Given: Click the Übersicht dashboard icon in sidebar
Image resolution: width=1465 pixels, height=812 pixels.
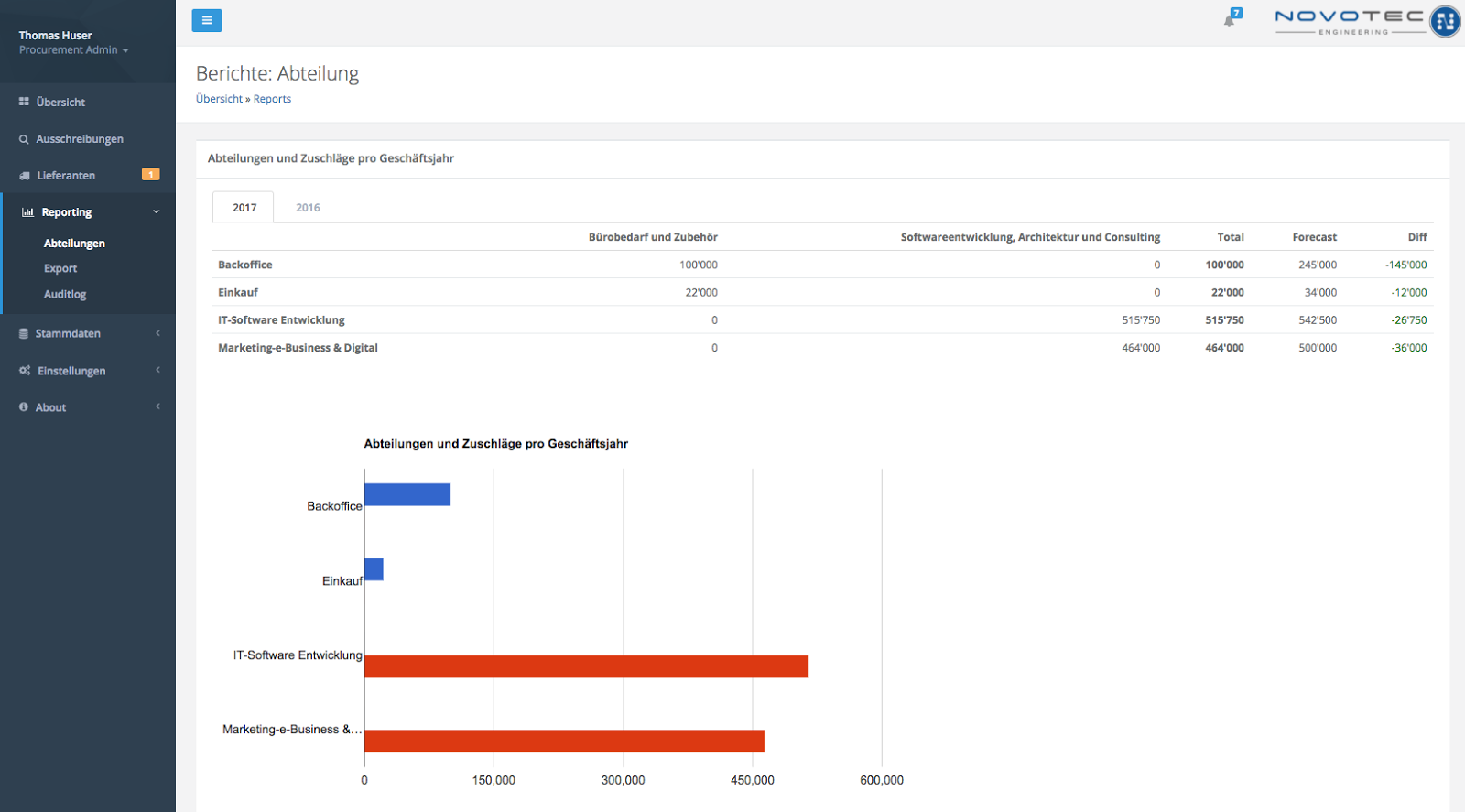Looking at the screenshot, I should [24, 102].
